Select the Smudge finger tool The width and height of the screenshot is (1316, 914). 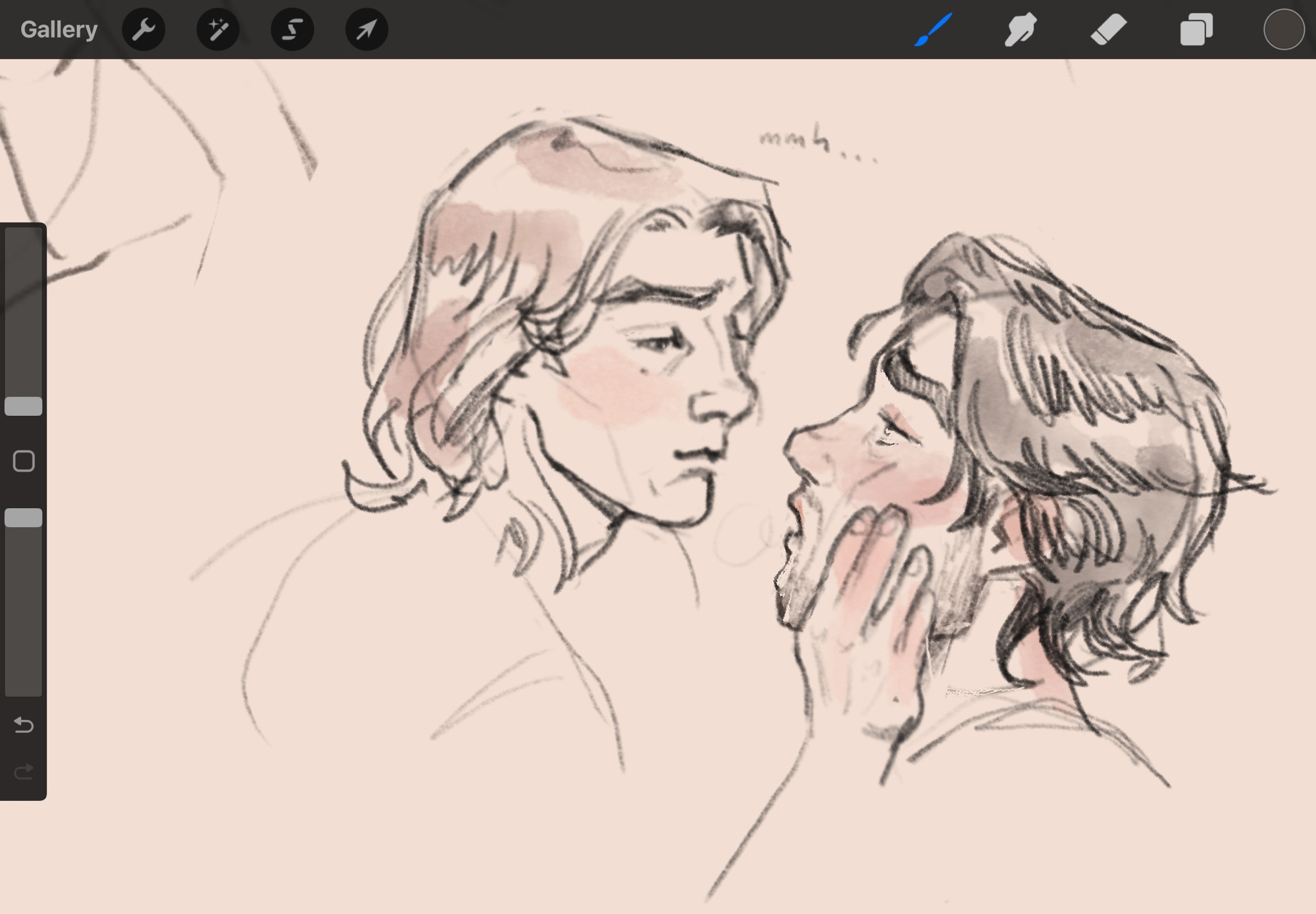pos(1021,30)
